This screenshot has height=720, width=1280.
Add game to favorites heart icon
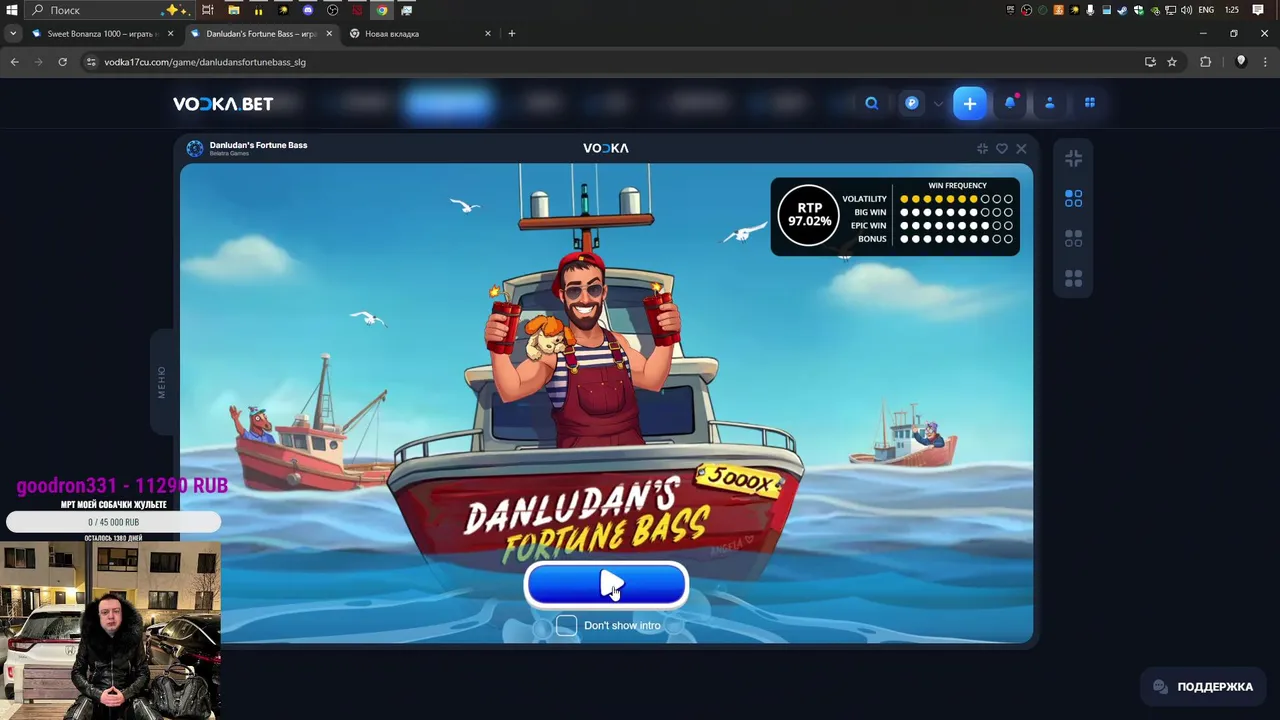[1002, 148]
